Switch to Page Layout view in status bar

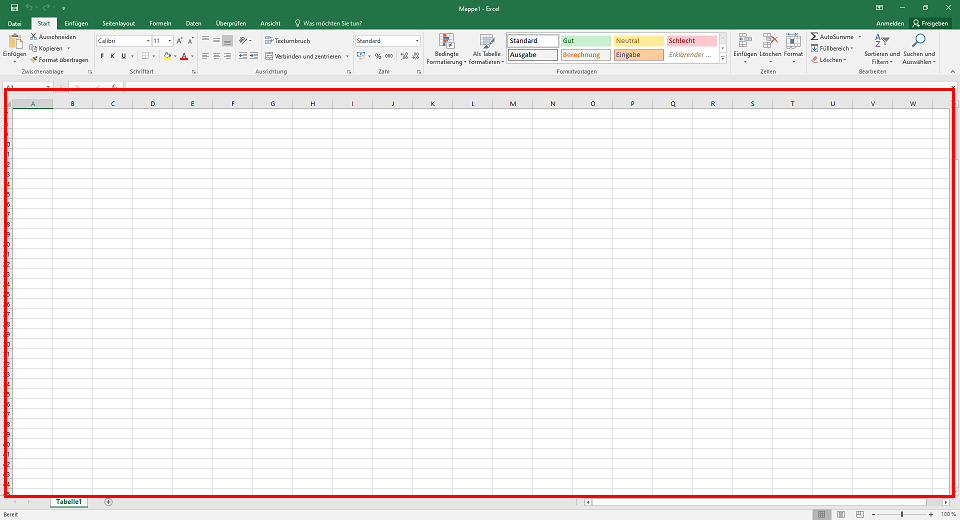click(x=841, y=514)
